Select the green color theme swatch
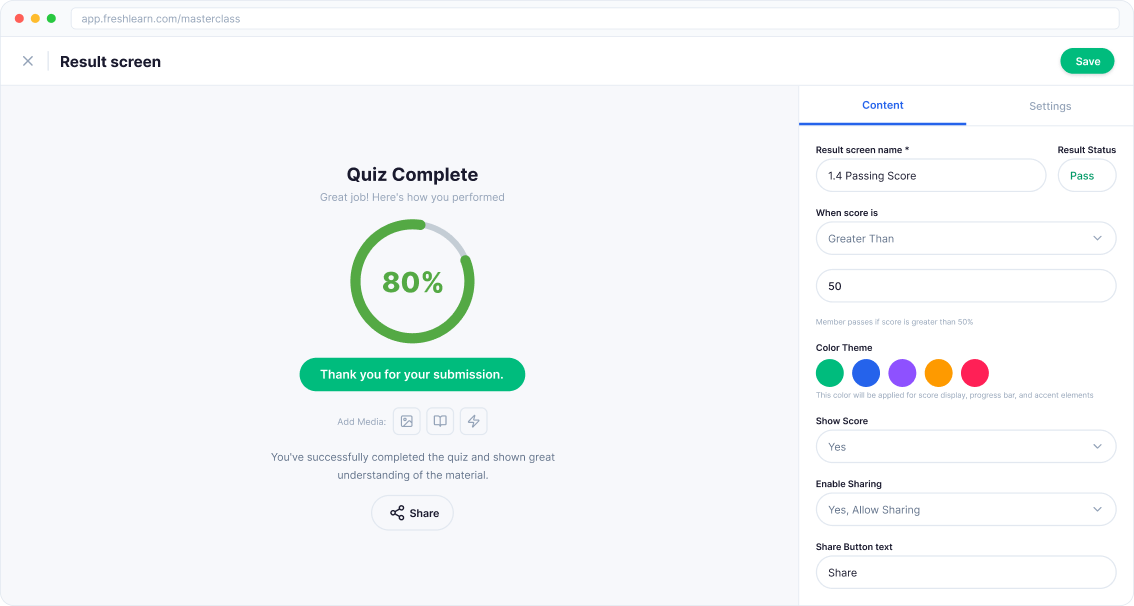The width and height of the screenshot is (1134, 606). [x=829, y=372]
